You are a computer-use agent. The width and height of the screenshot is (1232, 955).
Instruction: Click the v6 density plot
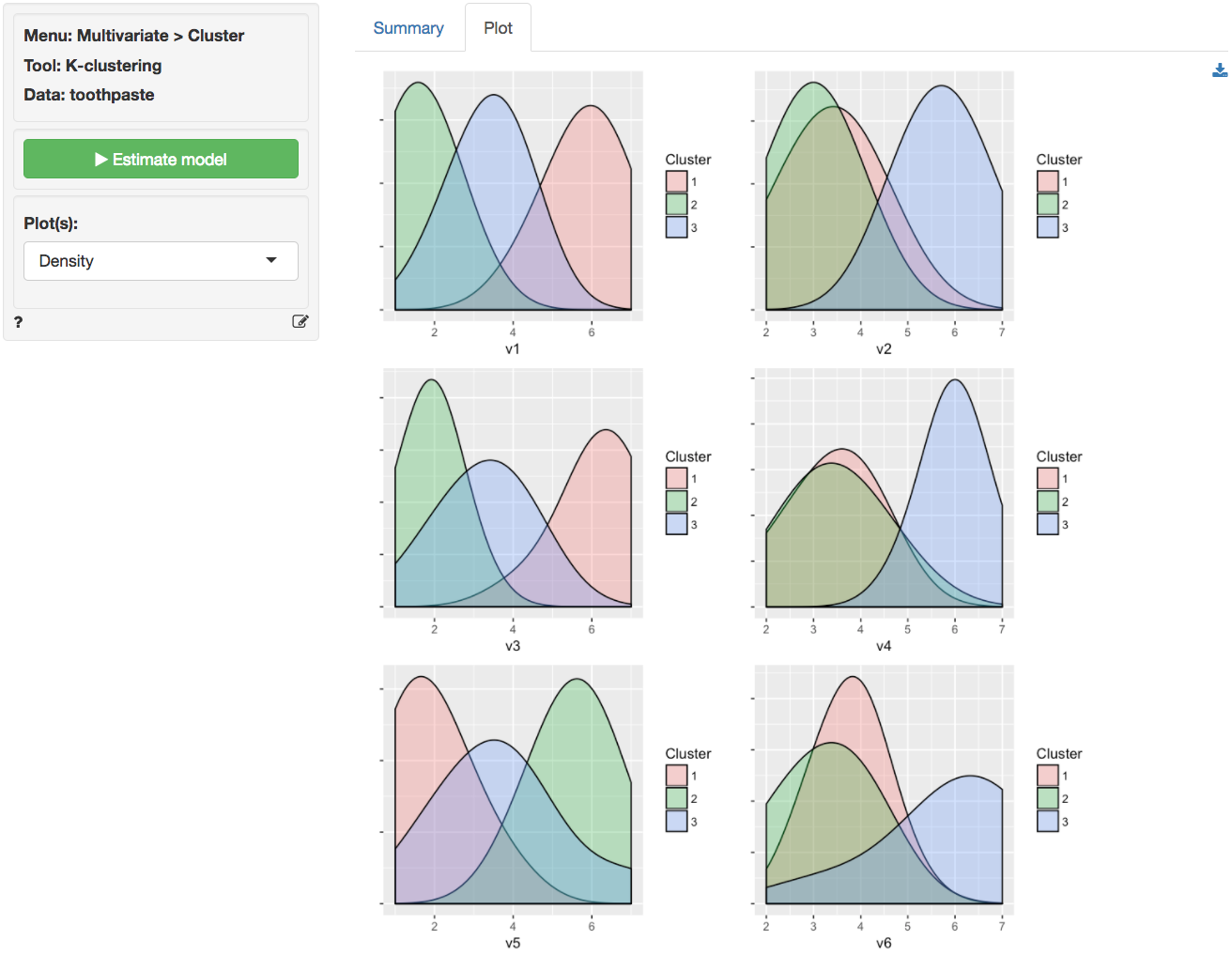tap(884, 791)
